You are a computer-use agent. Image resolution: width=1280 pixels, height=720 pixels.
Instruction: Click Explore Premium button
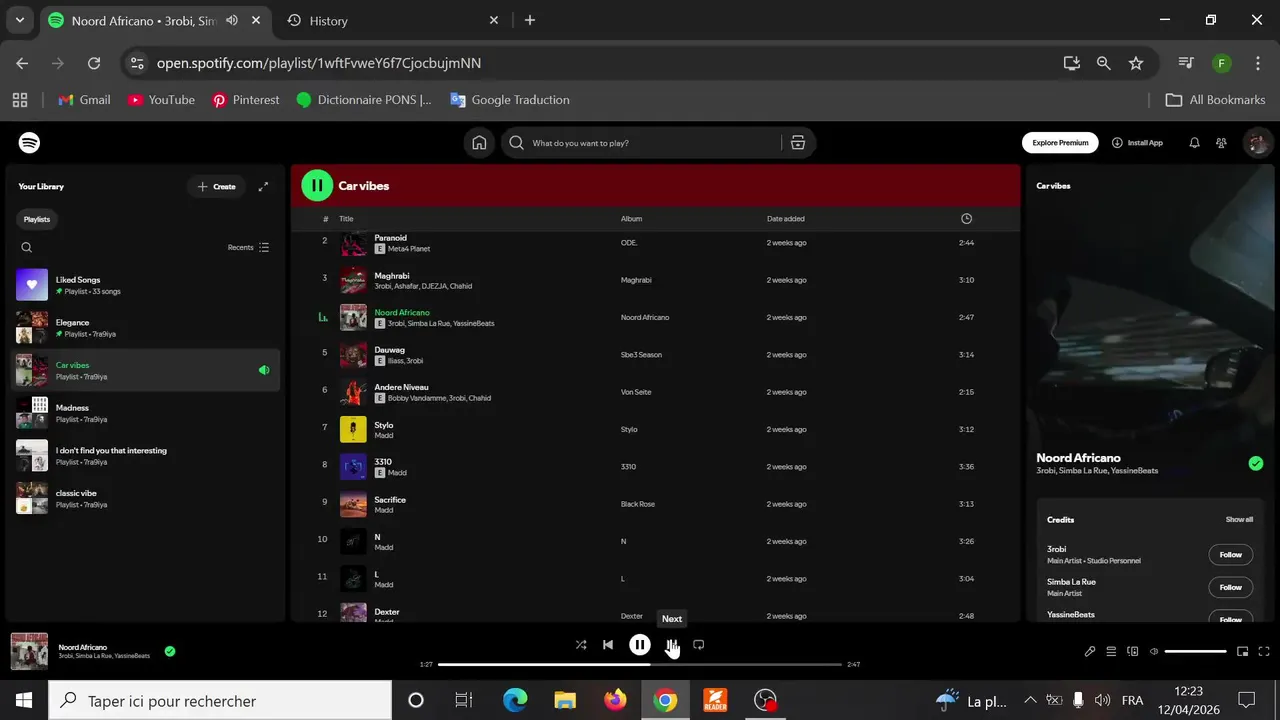click(x=1060, y=143)
